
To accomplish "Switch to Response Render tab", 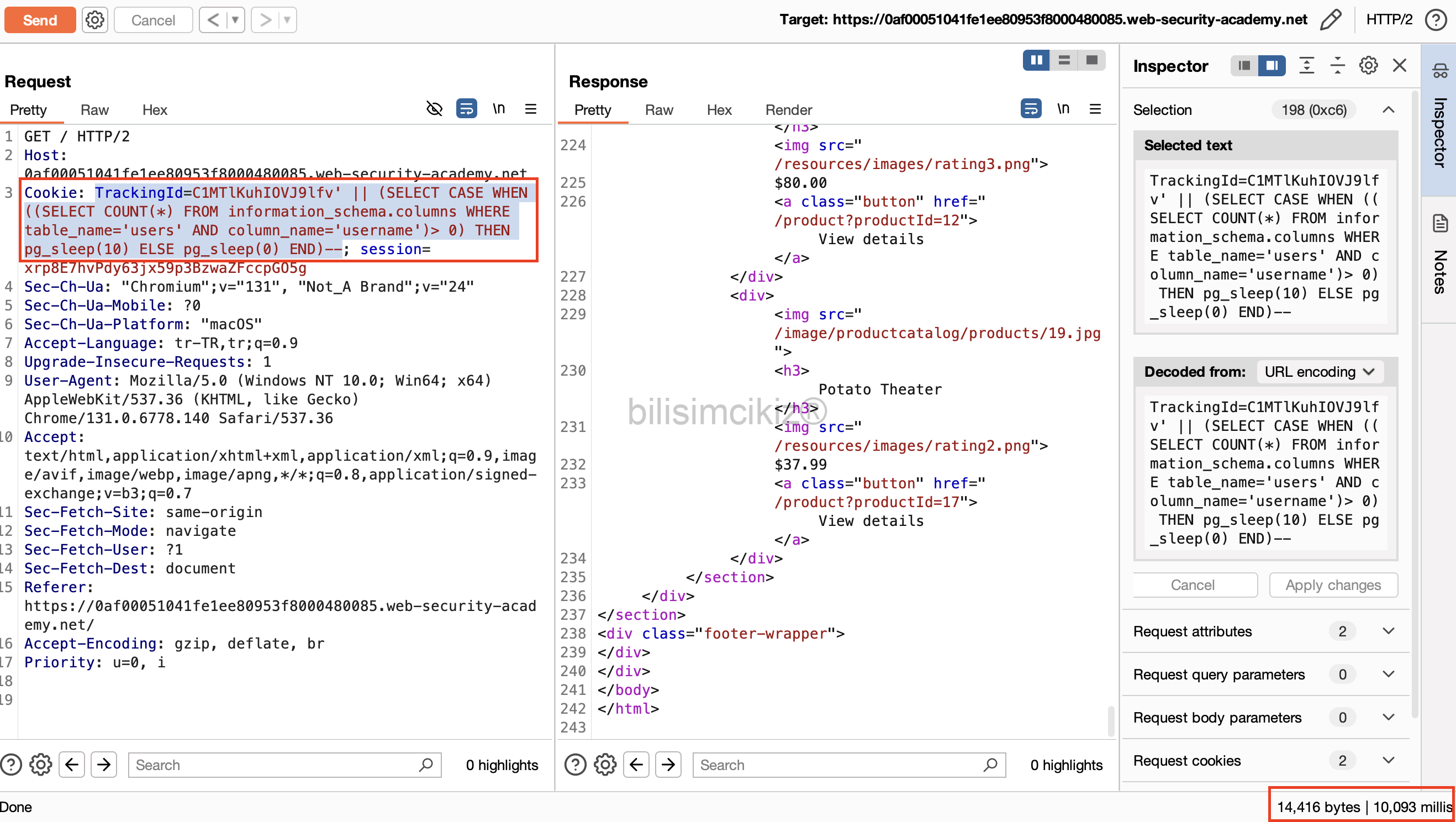I will 788,110.
